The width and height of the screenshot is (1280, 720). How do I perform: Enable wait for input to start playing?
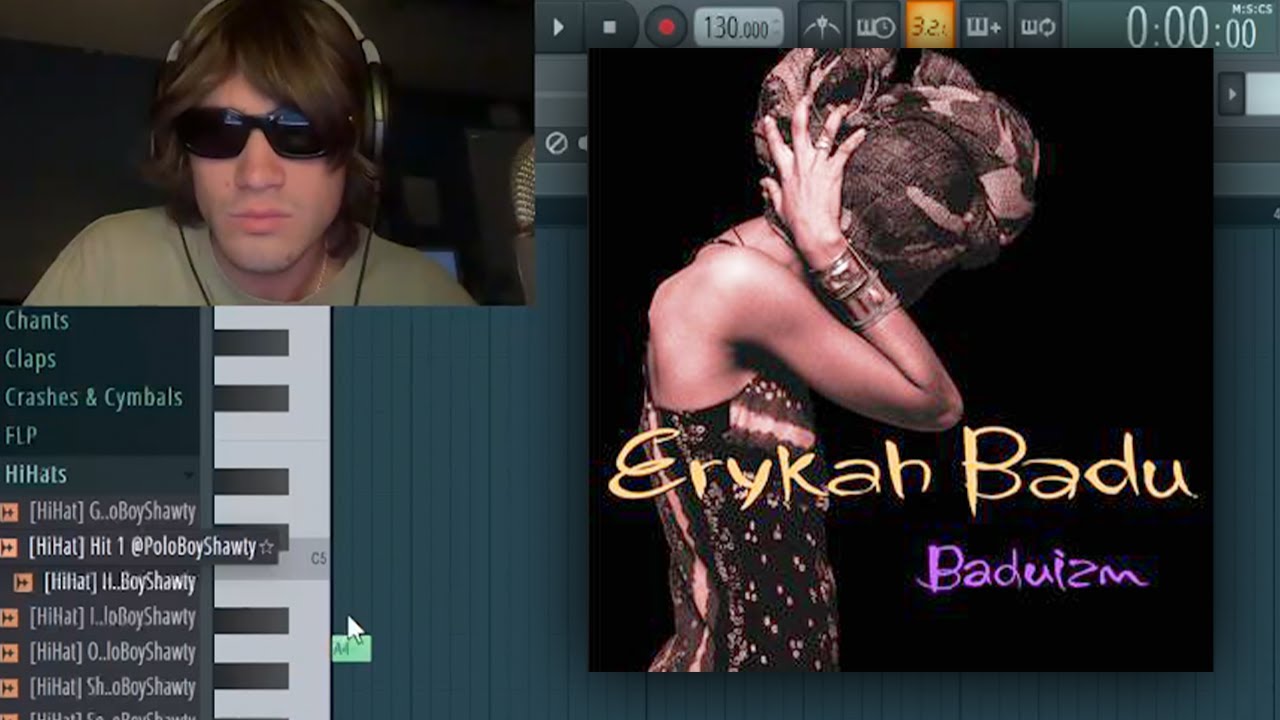[x=877, y=27]
